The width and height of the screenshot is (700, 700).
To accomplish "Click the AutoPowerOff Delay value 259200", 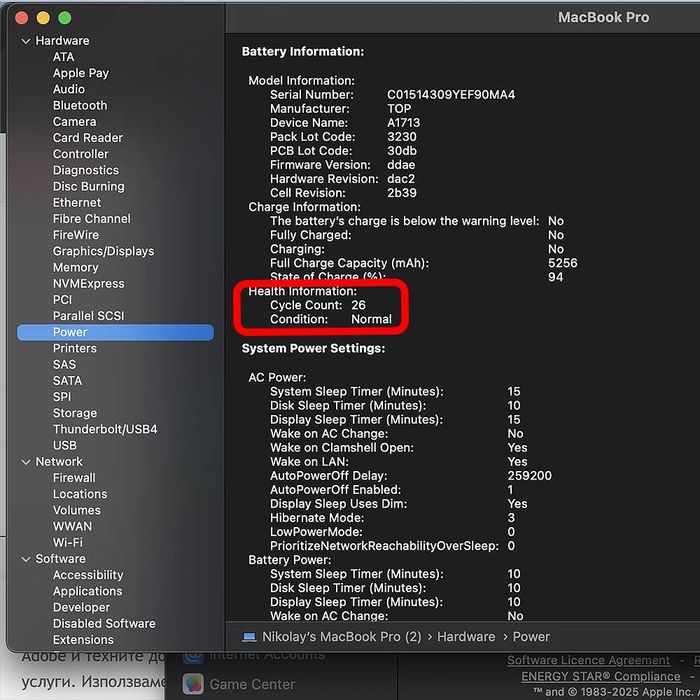I will pyautogui.click(x=529, y=476).
